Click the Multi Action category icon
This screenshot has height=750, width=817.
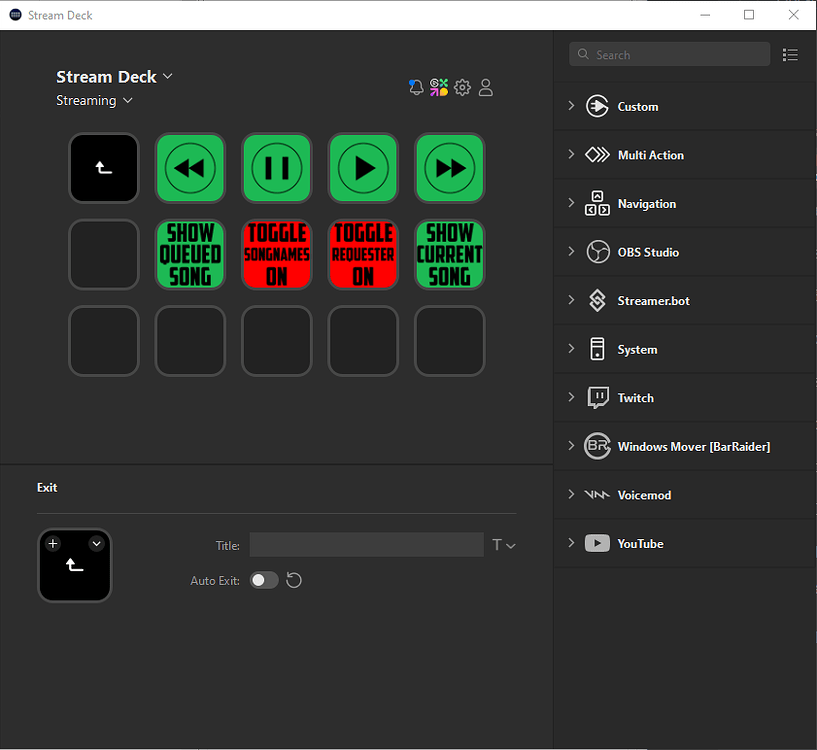[597, 155]
